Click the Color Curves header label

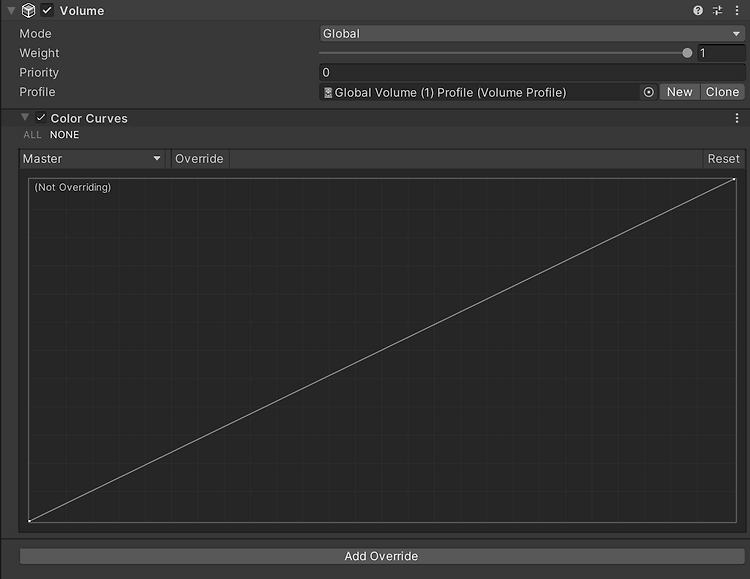click(x=89, y=118)
